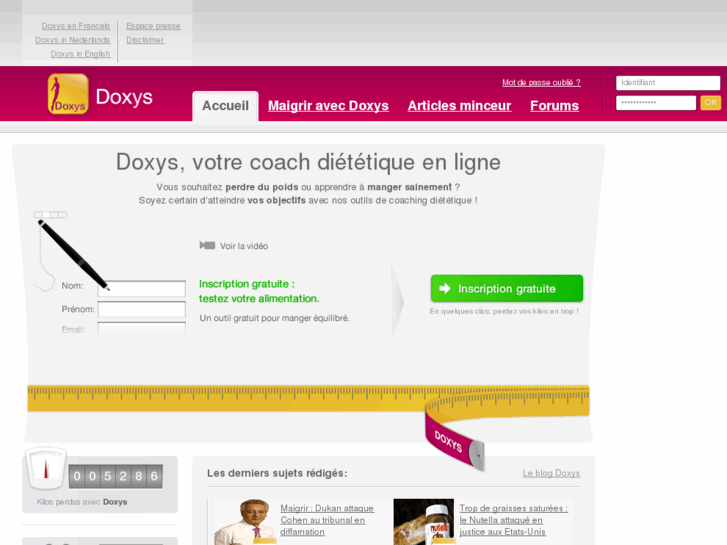Switch site to Doxys in Nederlands
This screenshot has height=545, width=727.
click(x=73, y=40)
